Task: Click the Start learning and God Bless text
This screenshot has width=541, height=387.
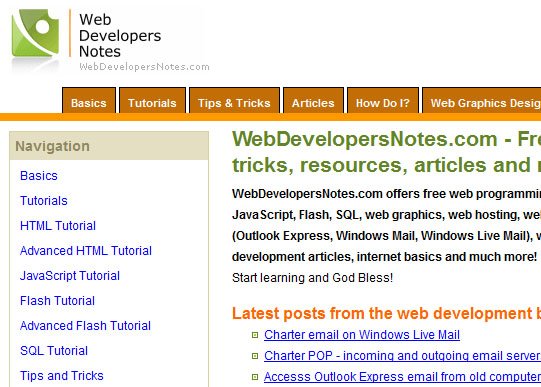Action: 313,278
